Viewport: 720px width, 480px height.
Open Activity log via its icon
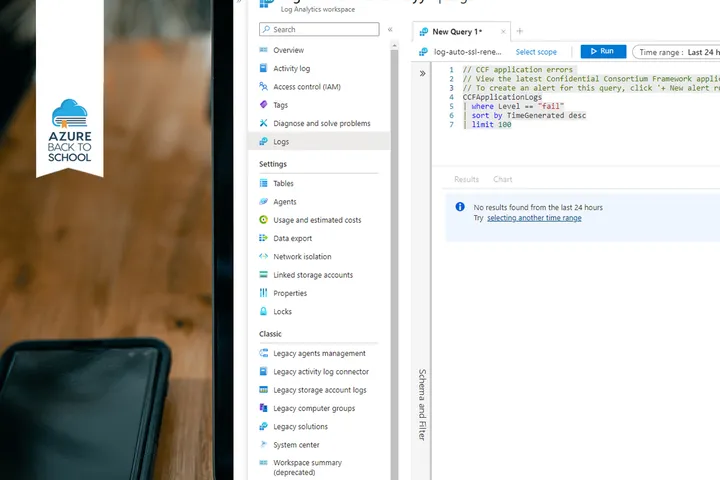tap(264, 69)
